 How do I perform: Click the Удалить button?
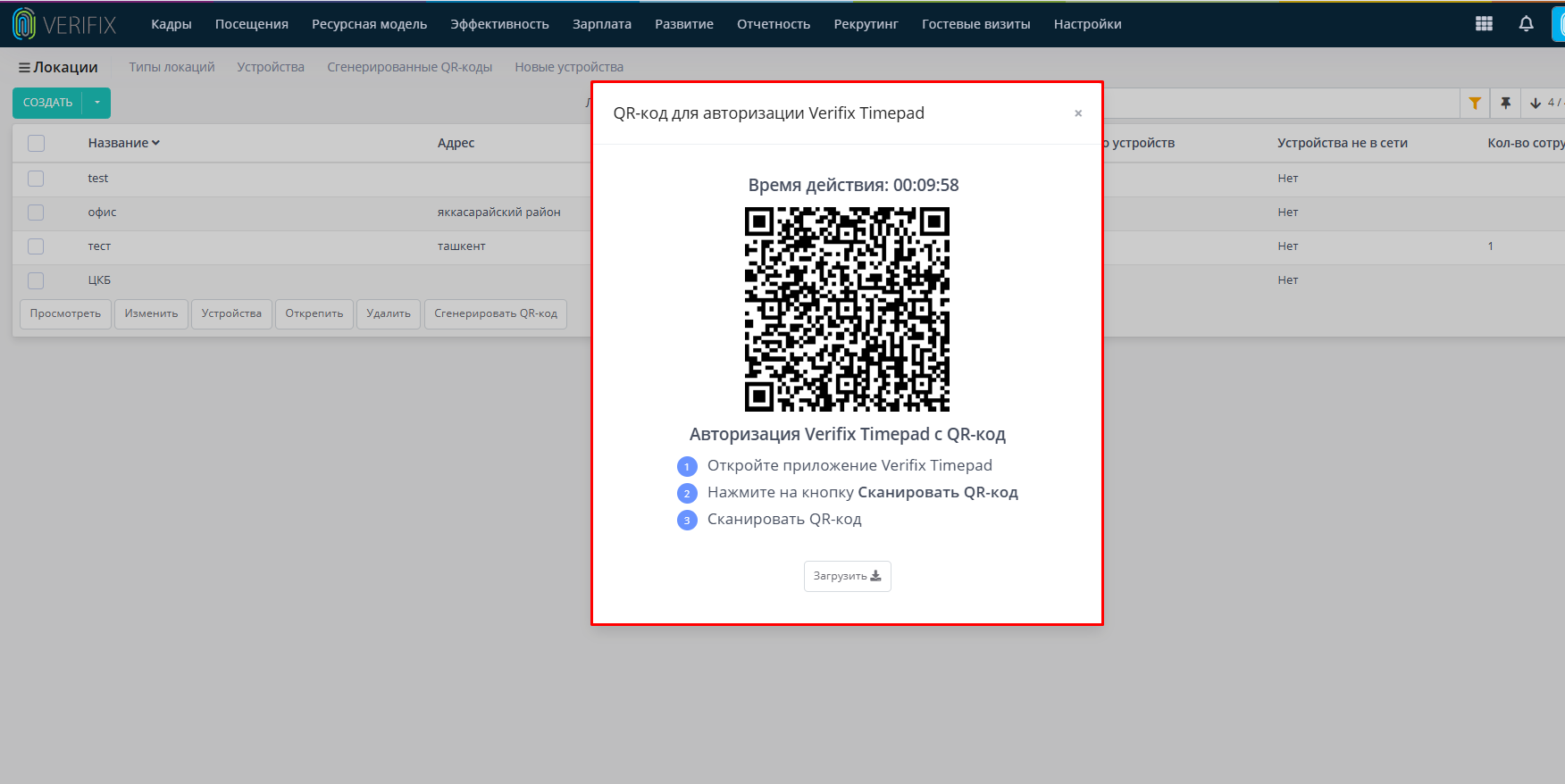pos(389,313)
